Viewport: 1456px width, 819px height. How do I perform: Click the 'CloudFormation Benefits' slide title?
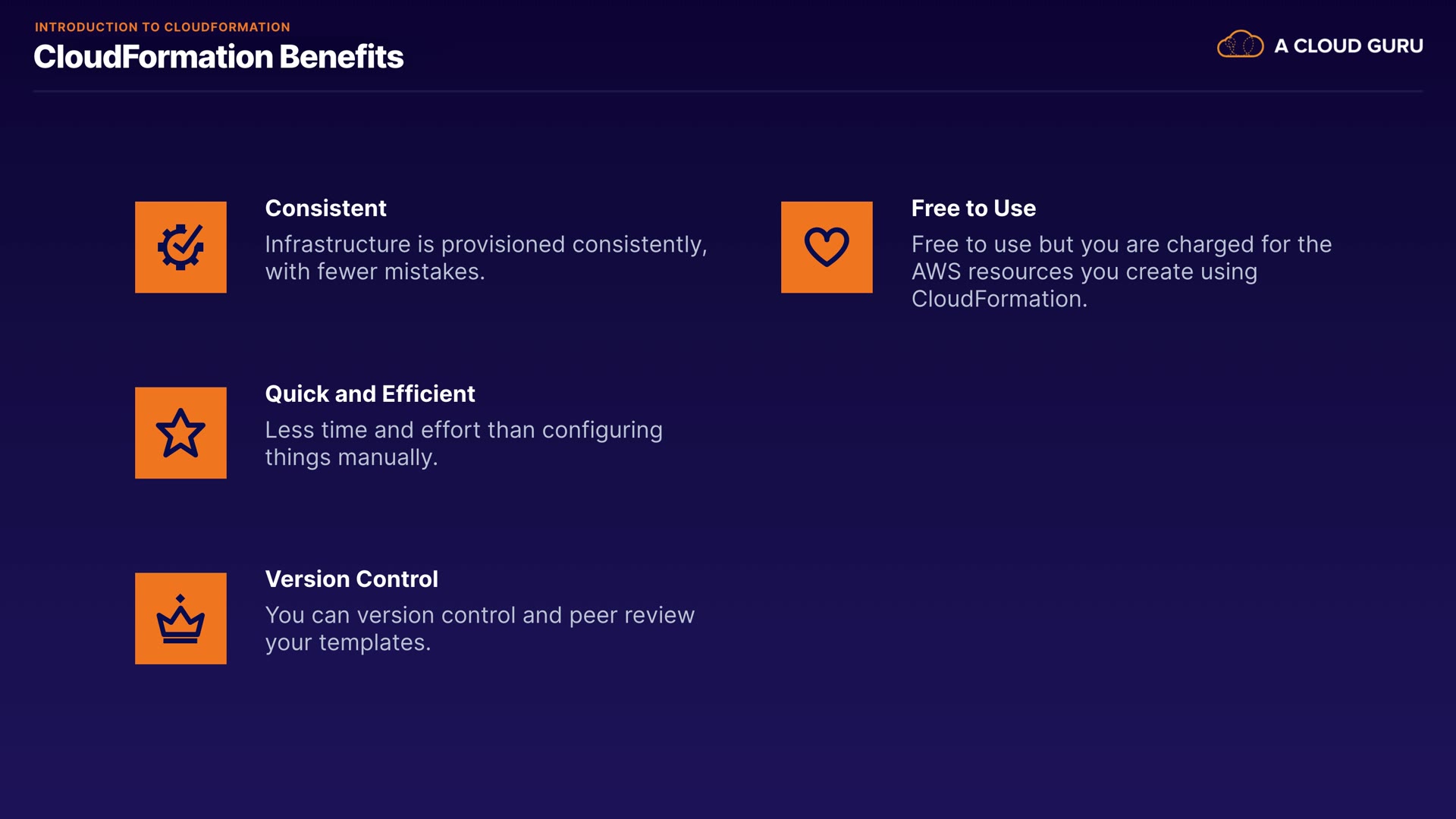click(218, 57)
